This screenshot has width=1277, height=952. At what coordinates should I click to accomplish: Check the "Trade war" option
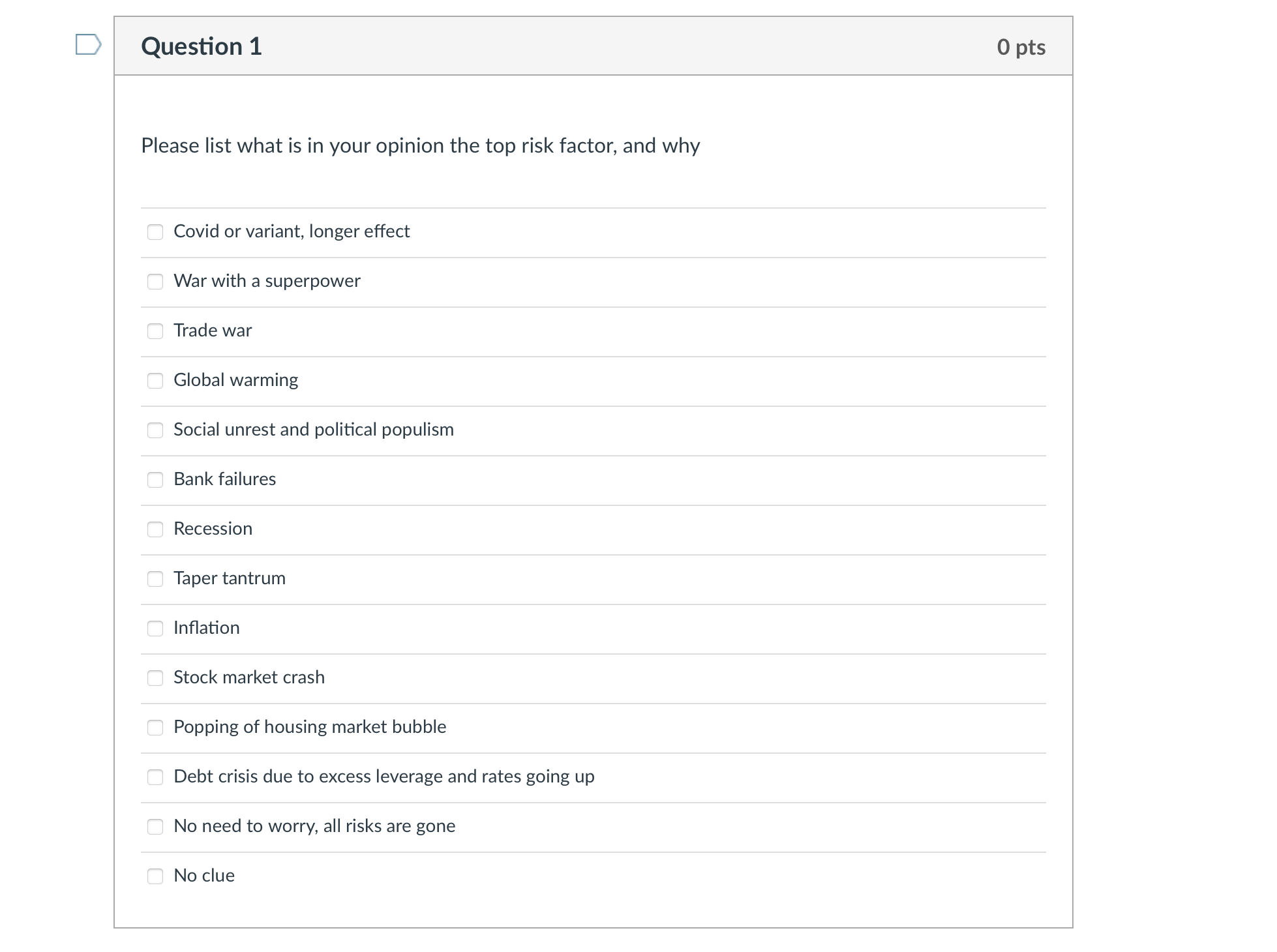click(x=155, y=331)
